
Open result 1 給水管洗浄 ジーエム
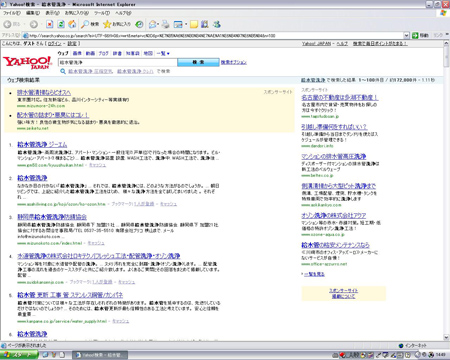42,145
